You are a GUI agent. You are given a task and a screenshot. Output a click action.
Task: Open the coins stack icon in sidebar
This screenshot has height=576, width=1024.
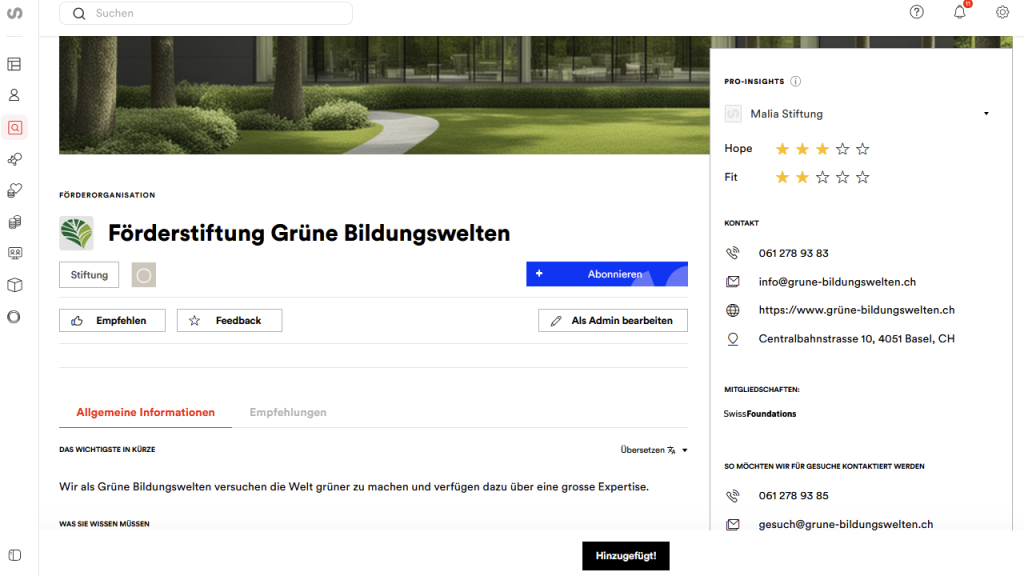coord(14,221)
